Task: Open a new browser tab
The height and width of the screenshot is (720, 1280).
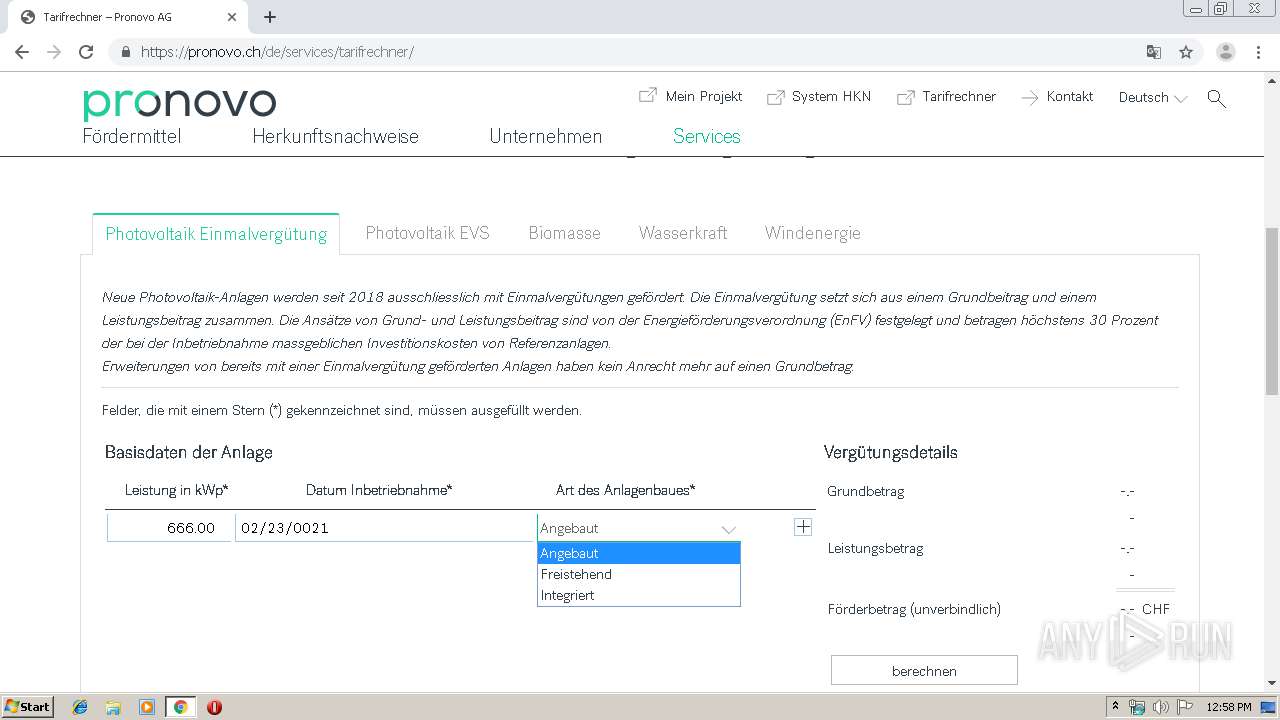Action: (x=270, y=17)
